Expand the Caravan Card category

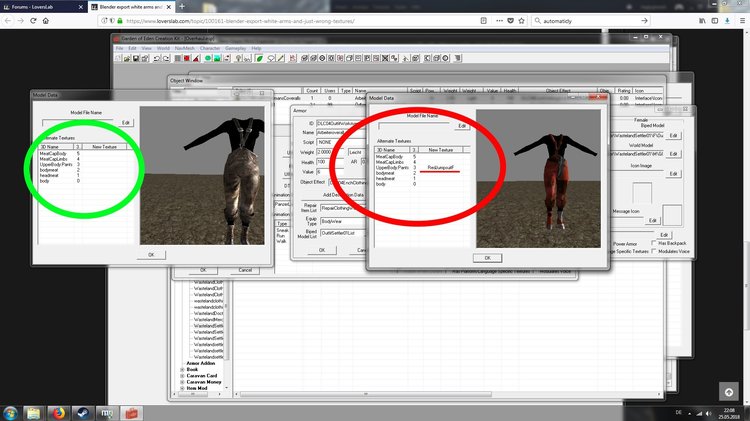(x=182, y=376)
